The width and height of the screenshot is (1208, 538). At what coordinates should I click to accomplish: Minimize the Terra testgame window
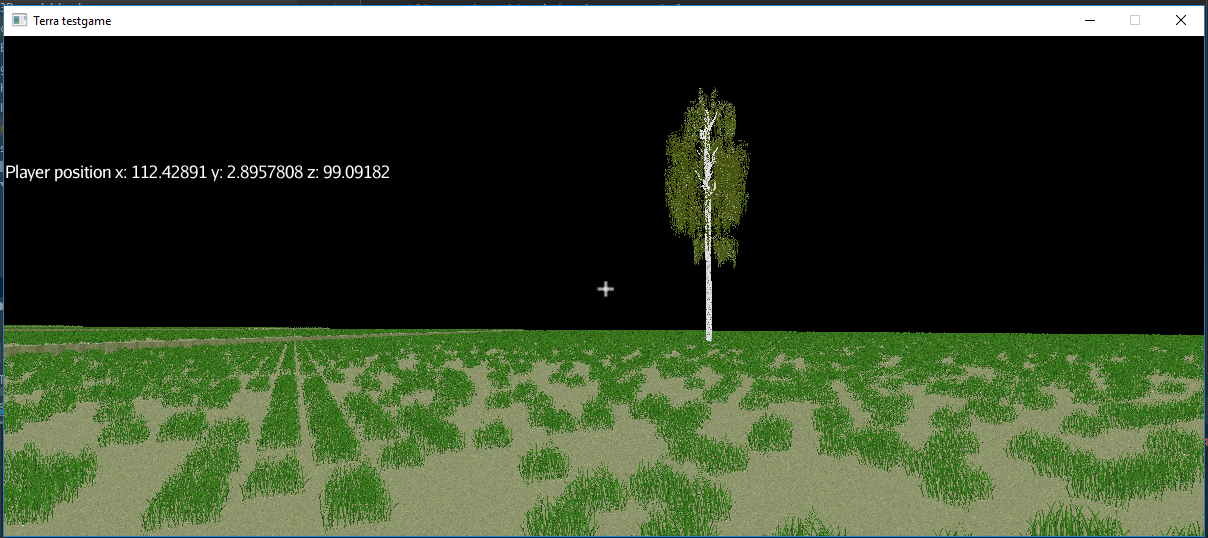click(x=1089, y=20)
